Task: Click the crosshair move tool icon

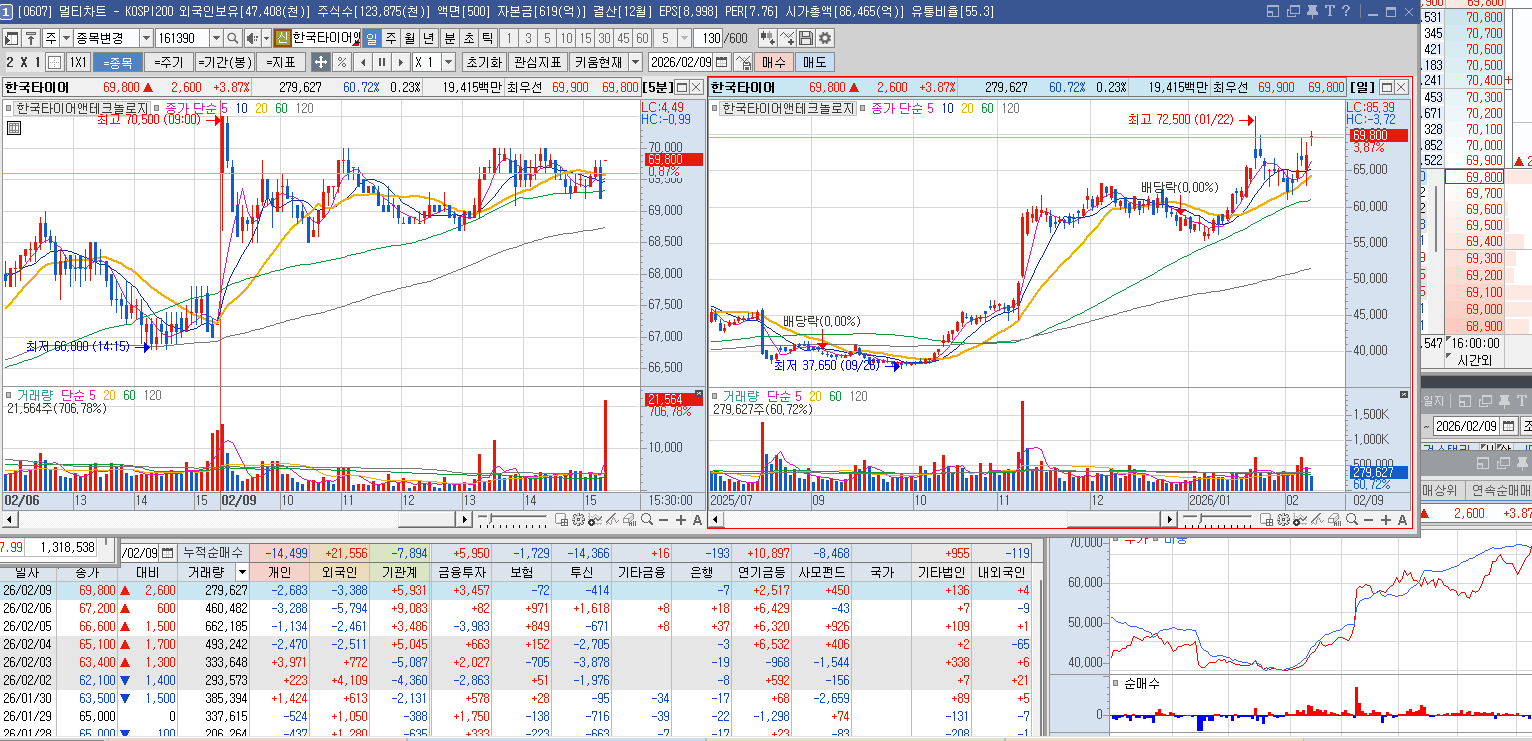Action: pos(321,62)
